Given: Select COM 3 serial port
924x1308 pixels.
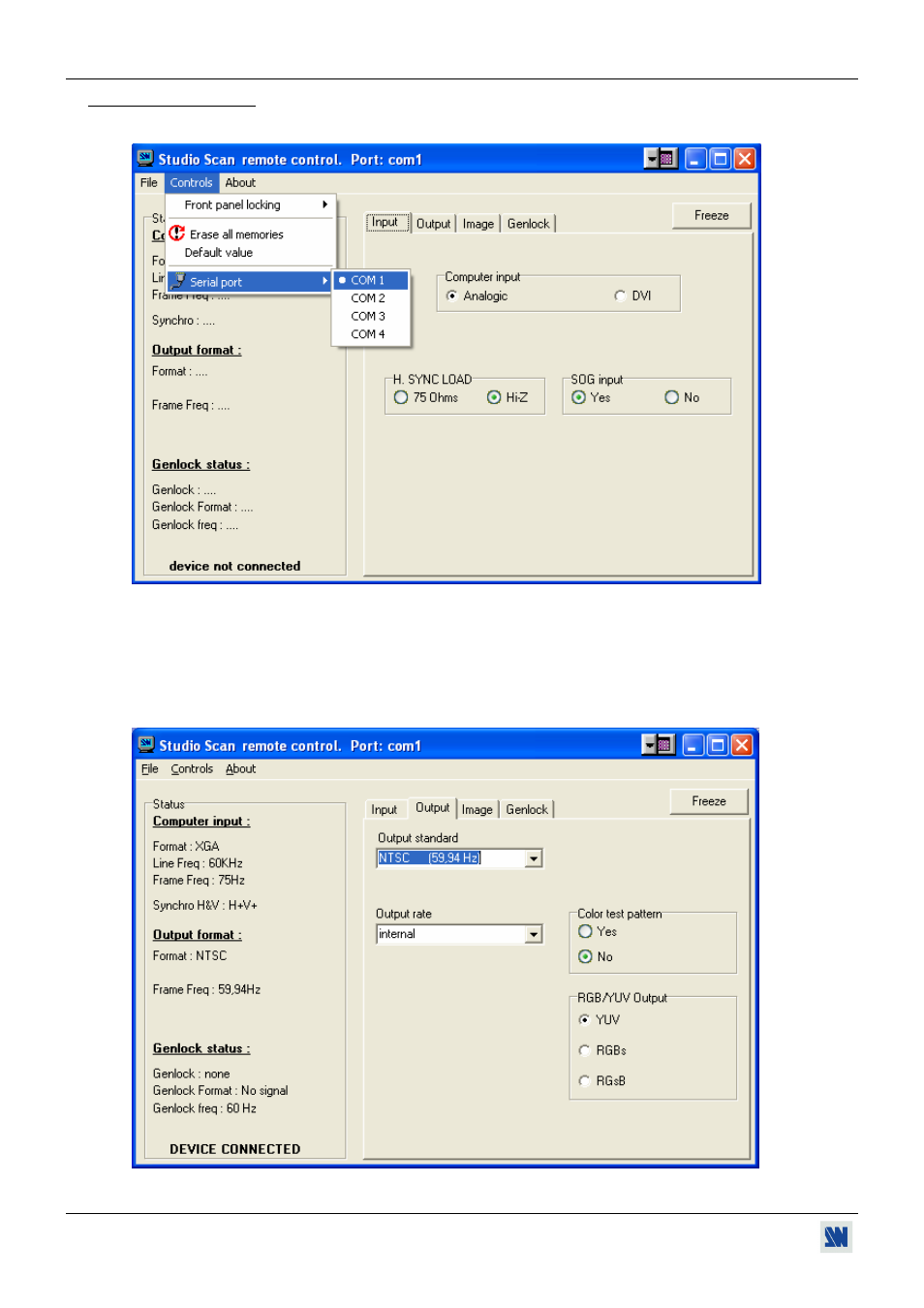Looking at the screenshot, I should point(372,316).
